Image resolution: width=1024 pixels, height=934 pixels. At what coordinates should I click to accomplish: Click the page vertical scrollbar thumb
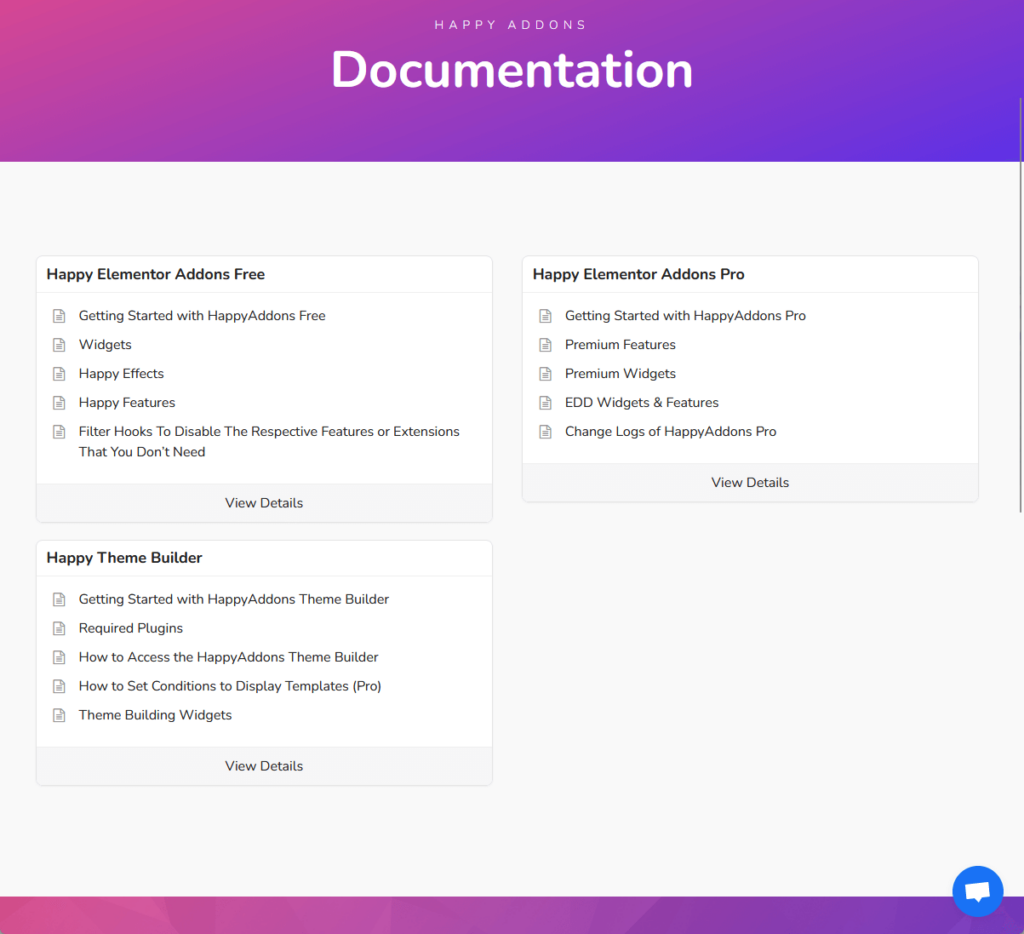coord(1021,305)
